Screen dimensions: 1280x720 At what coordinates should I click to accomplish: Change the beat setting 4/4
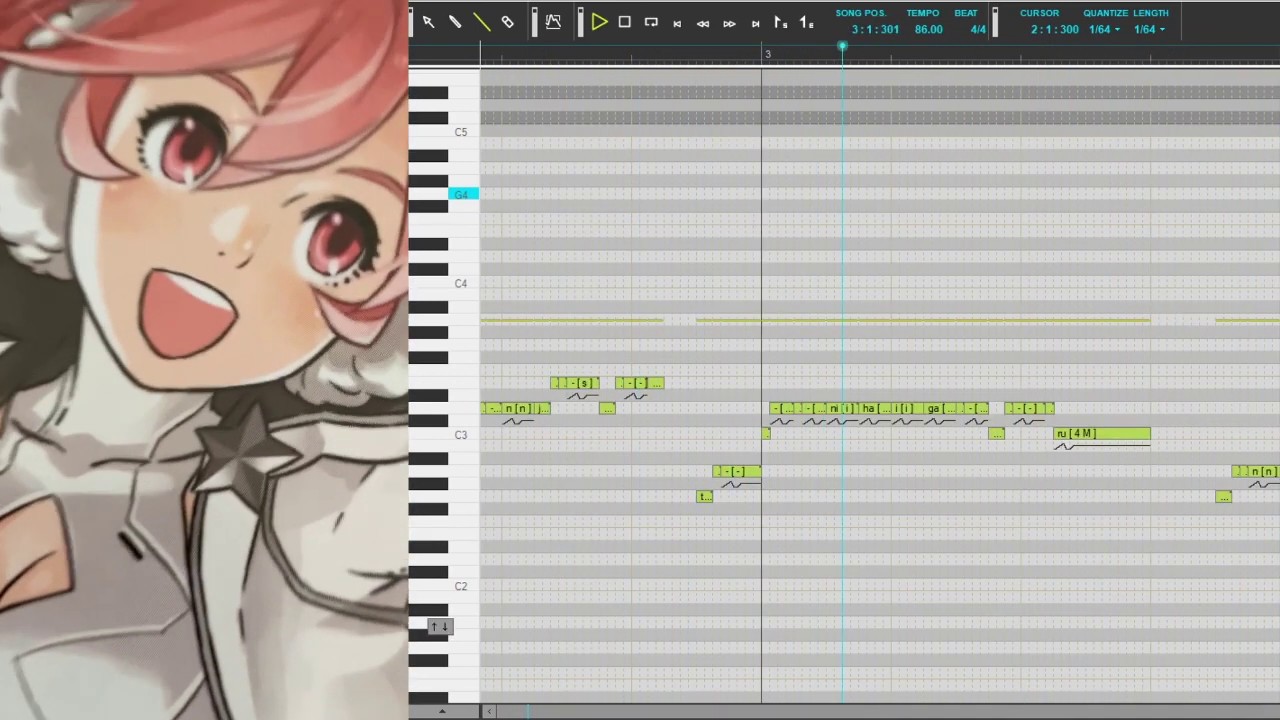click(x=978, y=30)
